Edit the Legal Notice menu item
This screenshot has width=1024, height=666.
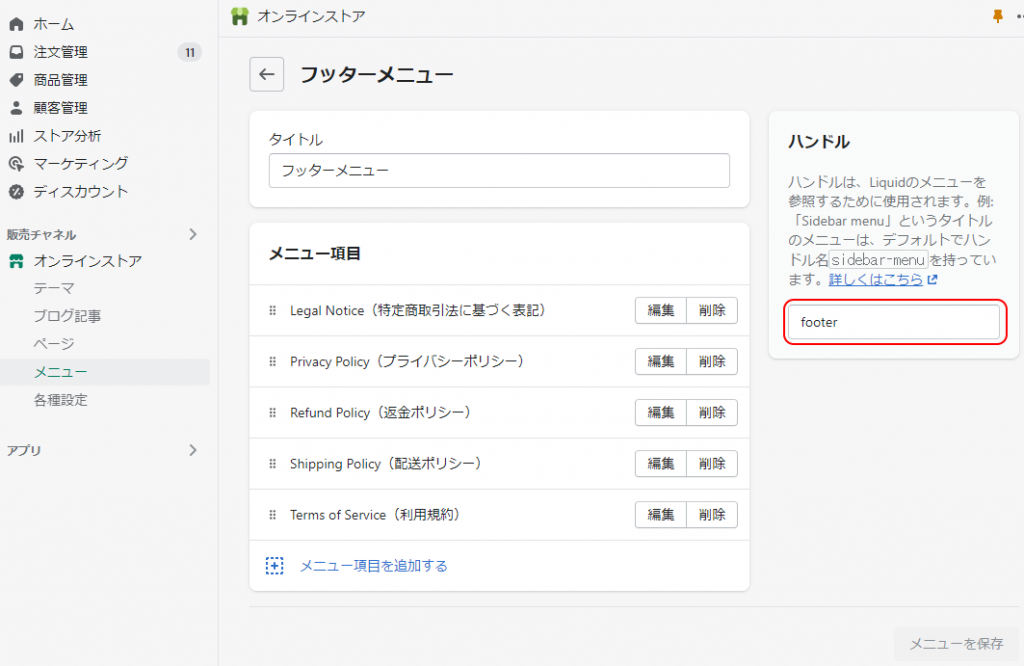[661, 310]
